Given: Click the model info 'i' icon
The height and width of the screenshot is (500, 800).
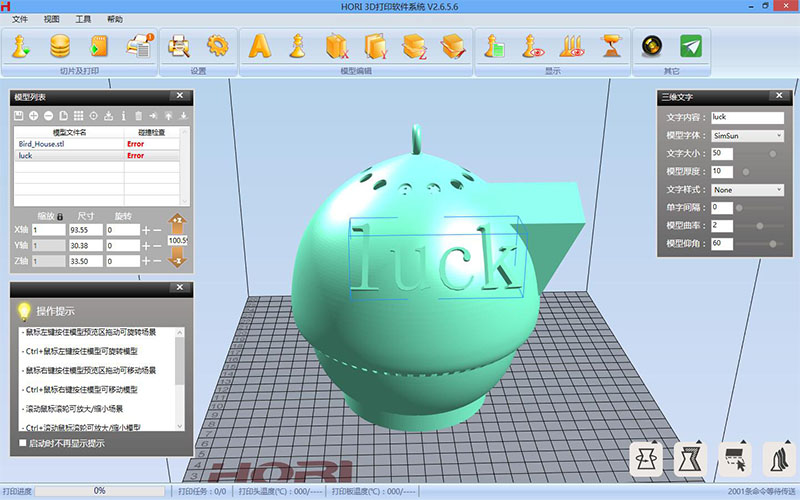Looking at the screenshot, I should [x=123, y=116].
